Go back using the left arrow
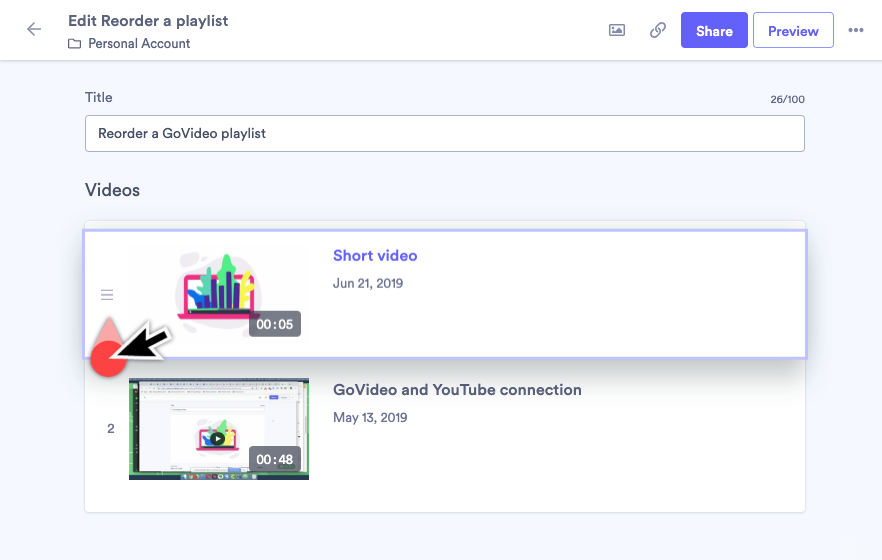 coord(34,29)
